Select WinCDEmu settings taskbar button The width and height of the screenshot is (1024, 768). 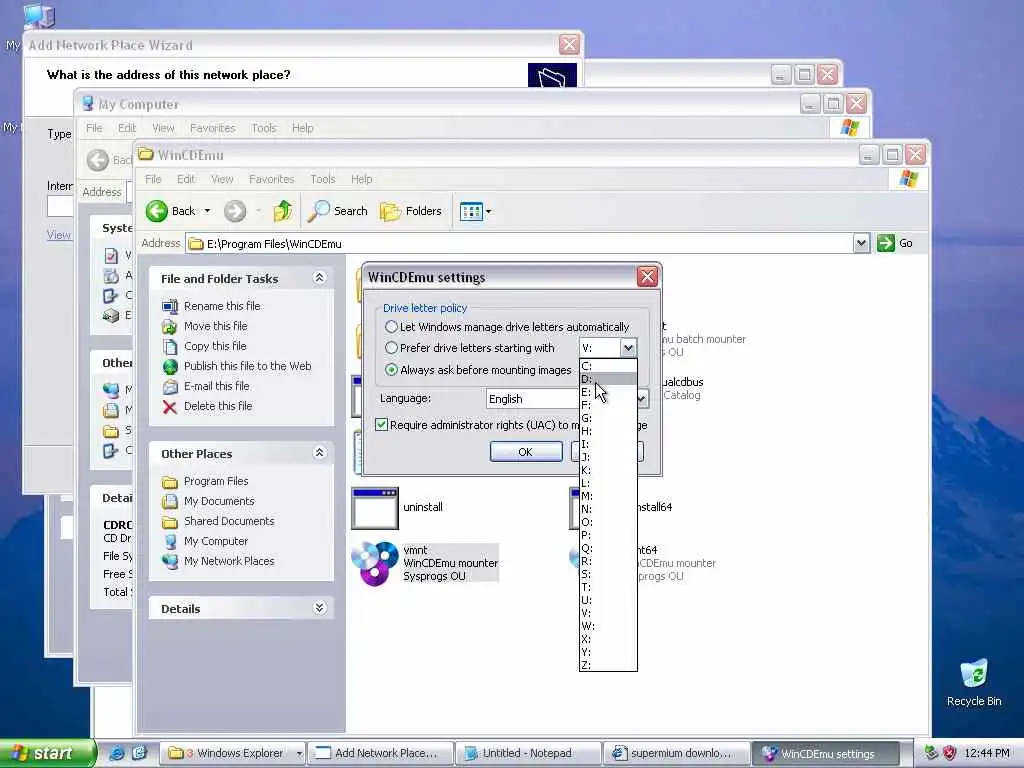(825, 754)
